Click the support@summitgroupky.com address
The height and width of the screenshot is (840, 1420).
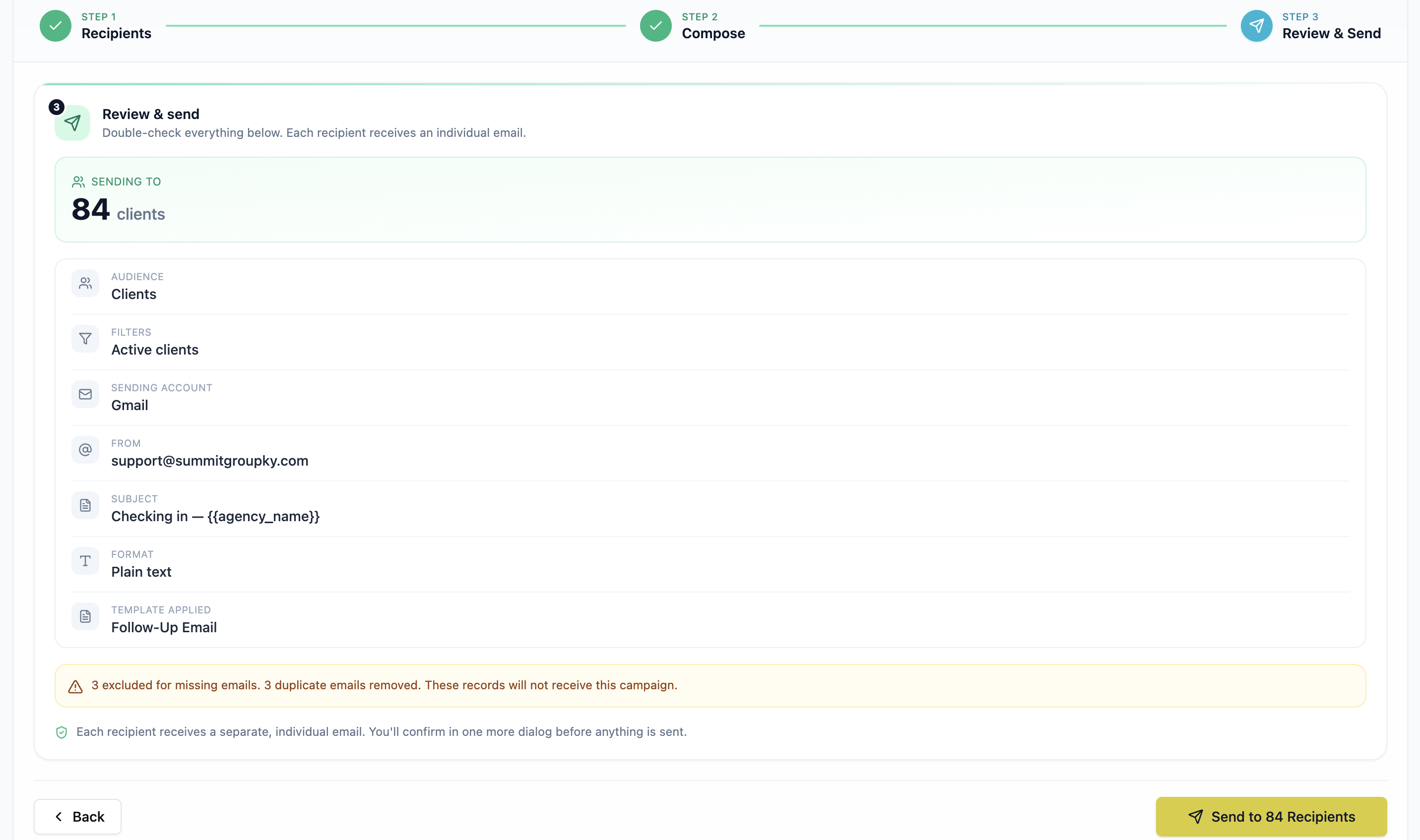209,461
